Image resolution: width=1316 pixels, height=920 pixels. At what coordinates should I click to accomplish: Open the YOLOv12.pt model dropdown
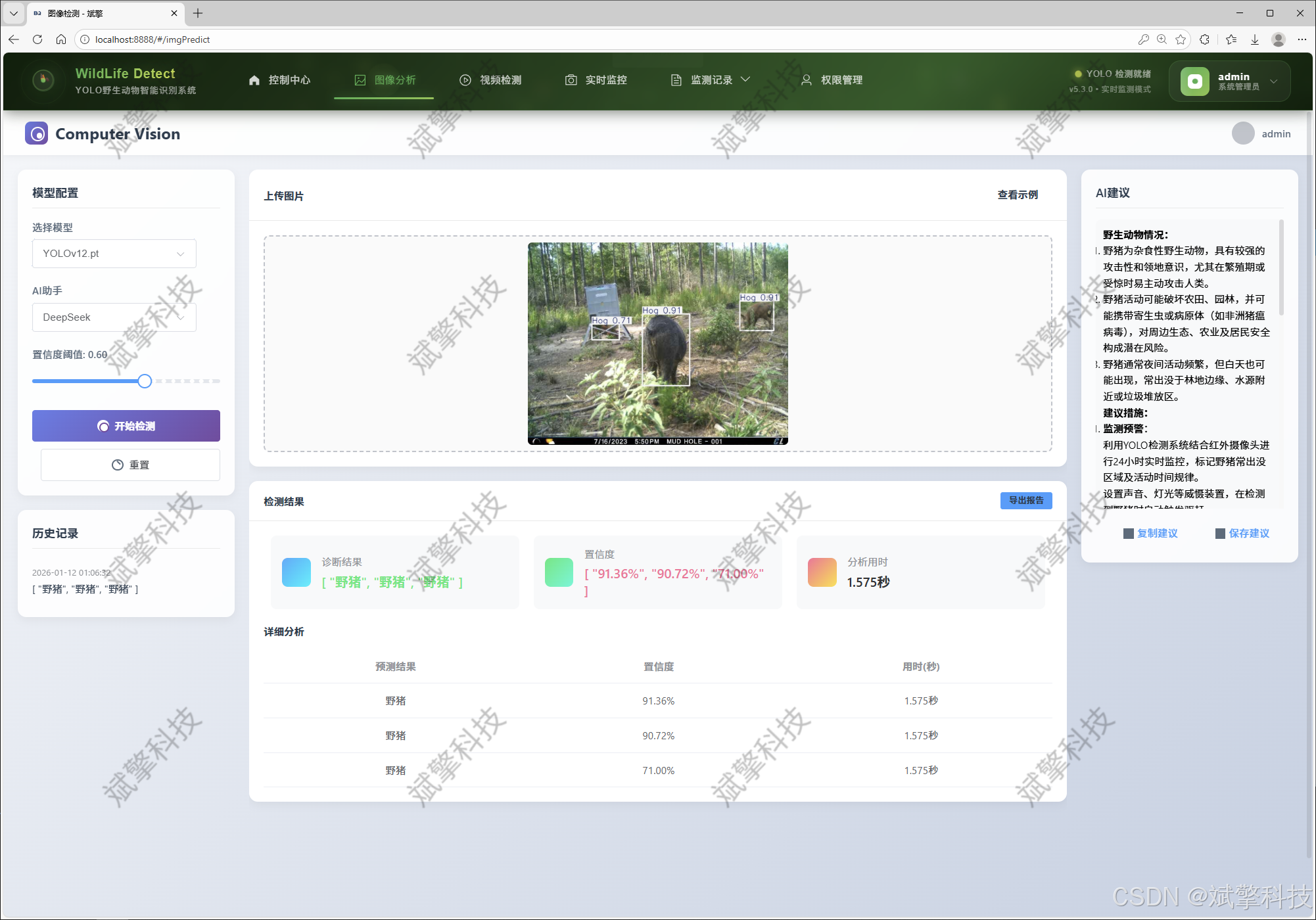point(114,254)
